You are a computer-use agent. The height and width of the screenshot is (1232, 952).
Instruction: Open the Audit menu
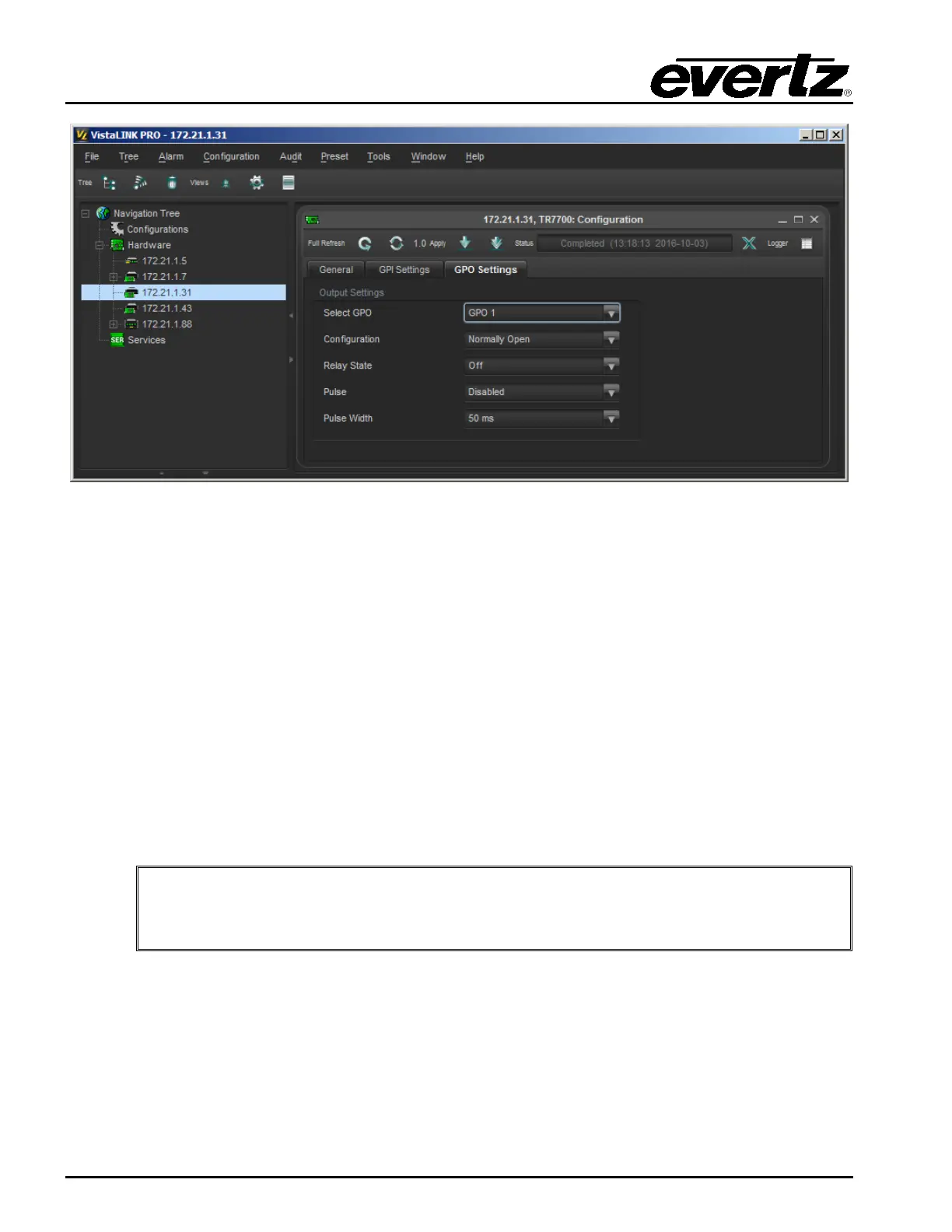pyautogui.click(x=291, y=156)
